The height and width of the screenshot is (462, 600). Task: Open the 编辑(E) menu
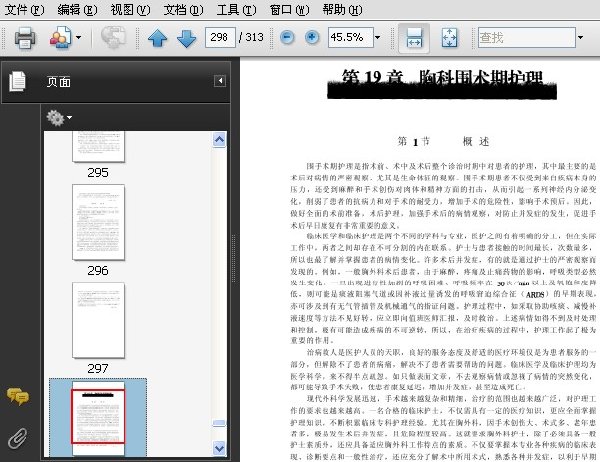coord(77,10)
